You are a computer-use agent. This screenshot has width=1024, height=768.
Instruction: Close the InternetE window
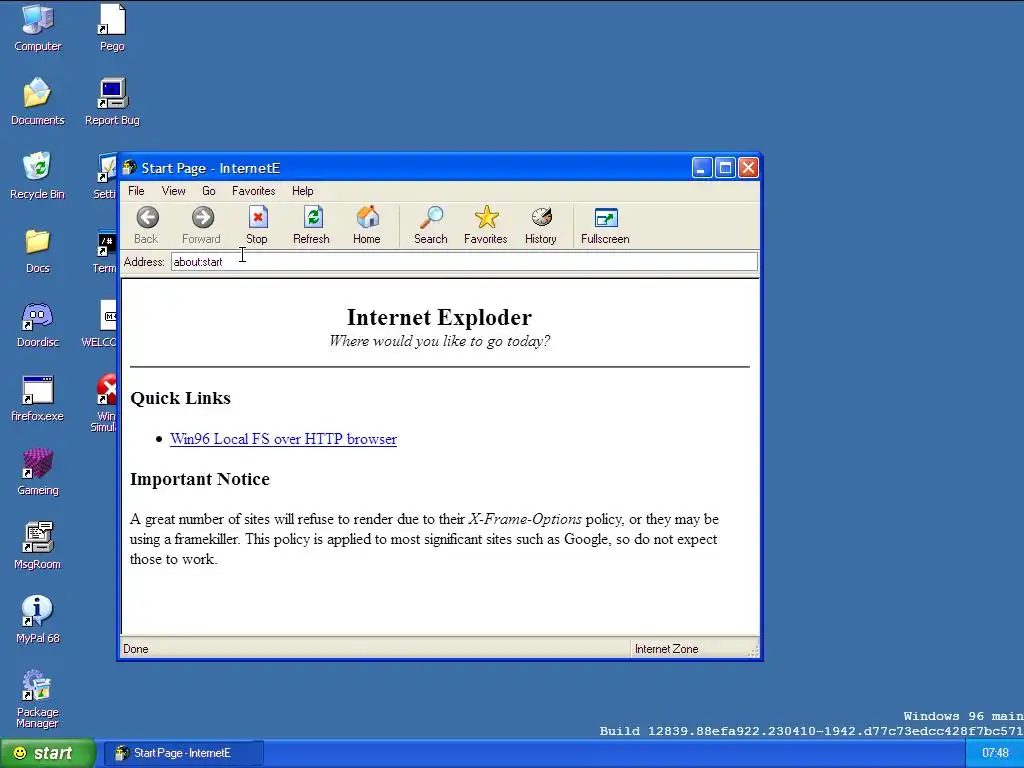coord(748,168)
